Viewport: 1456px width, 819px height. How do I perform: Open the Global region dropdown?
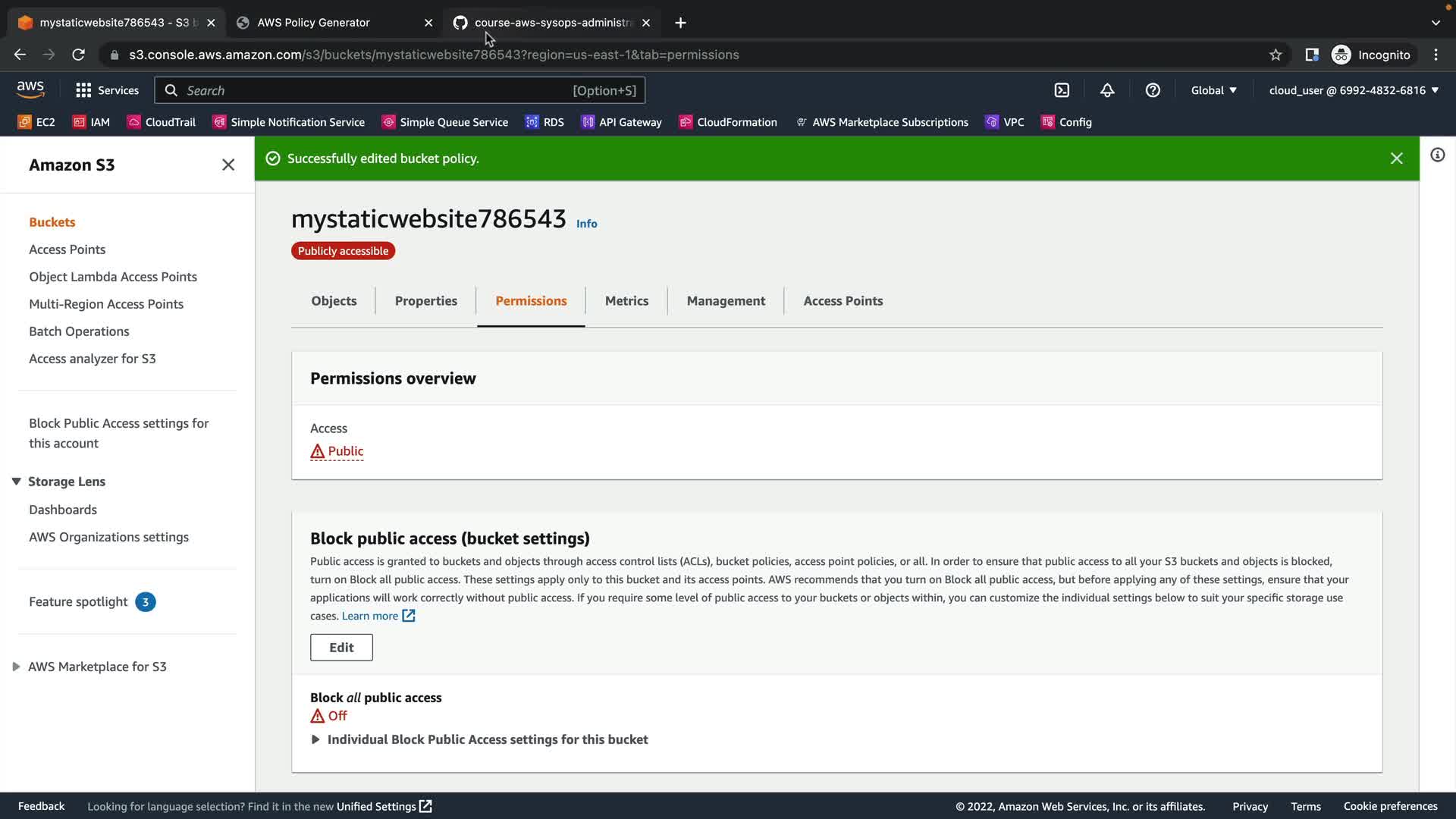(1213, 90)
